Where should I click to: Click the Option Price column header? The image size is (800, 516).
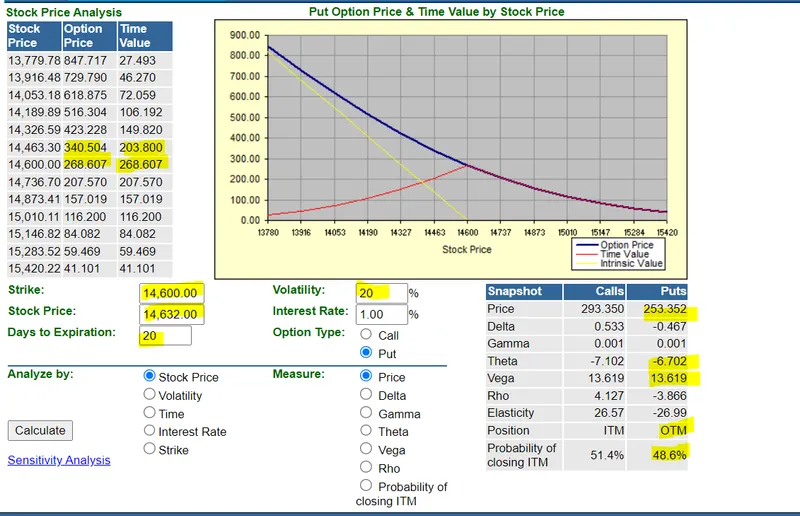89,36
